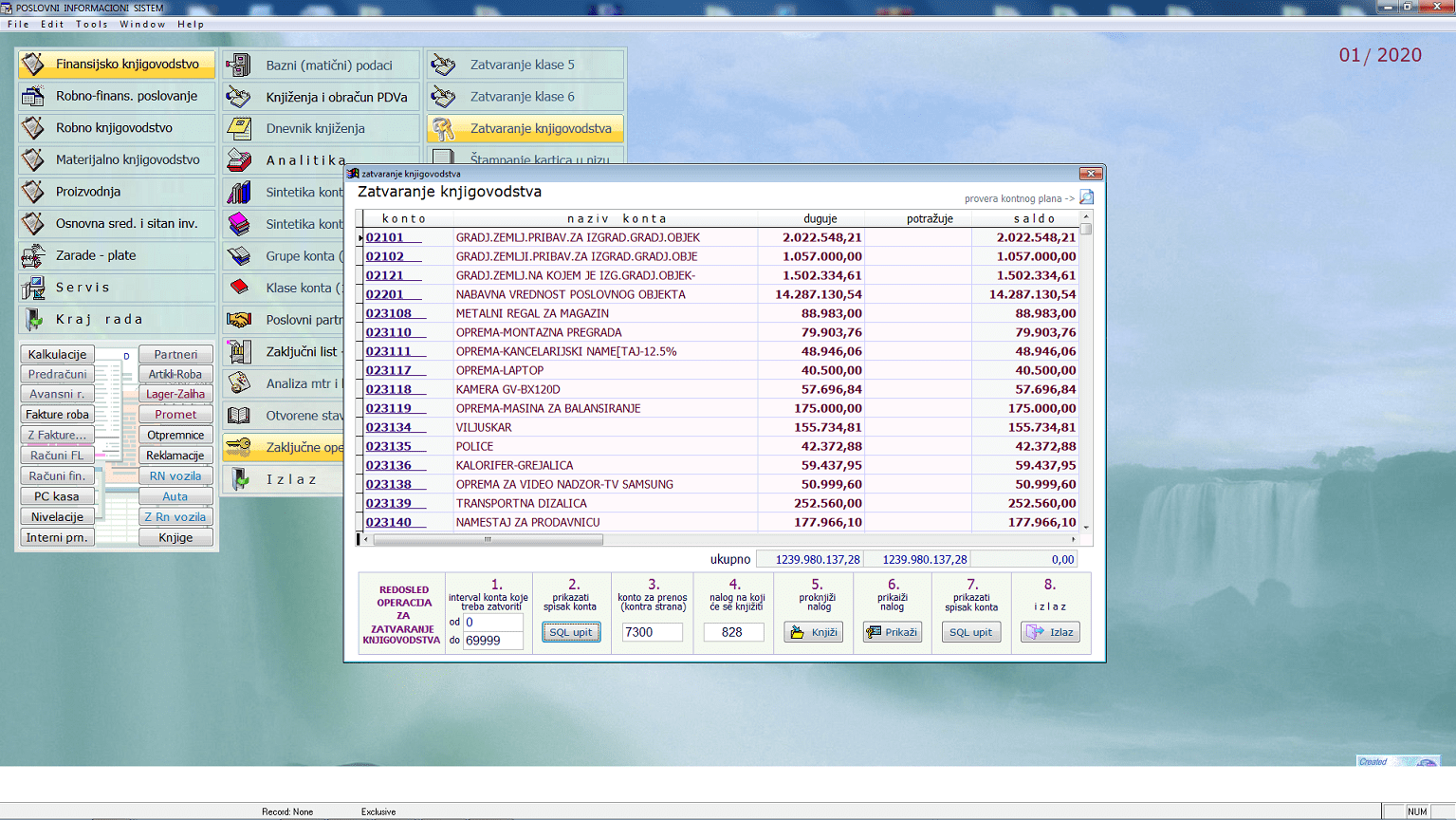Click the Nivelacije button
The image size is (1456, 820).
pyautogui.click(x=57, y=517)
